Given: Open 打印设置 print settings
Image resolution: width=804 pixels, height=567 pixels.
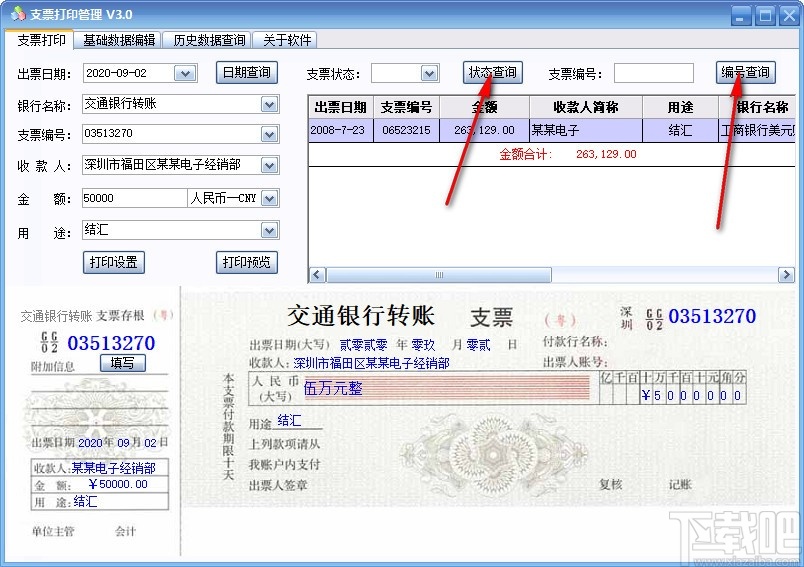Looking at the screenshot, I should [113, 262].
